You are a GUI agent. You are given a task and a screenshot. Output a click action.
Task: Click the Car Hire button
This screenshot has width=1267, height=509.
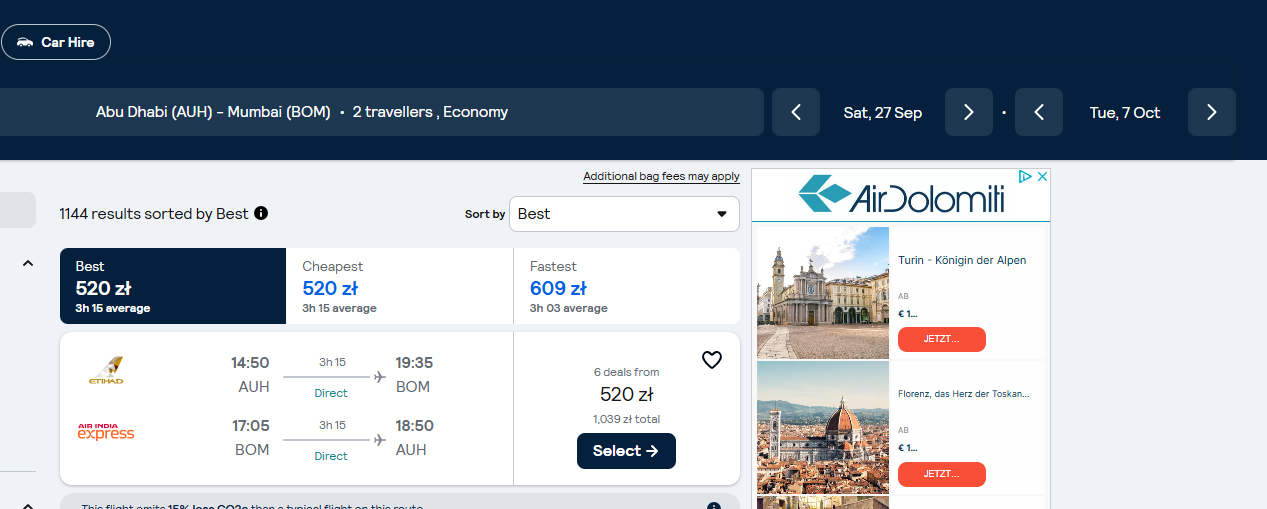tap(56, 42)
